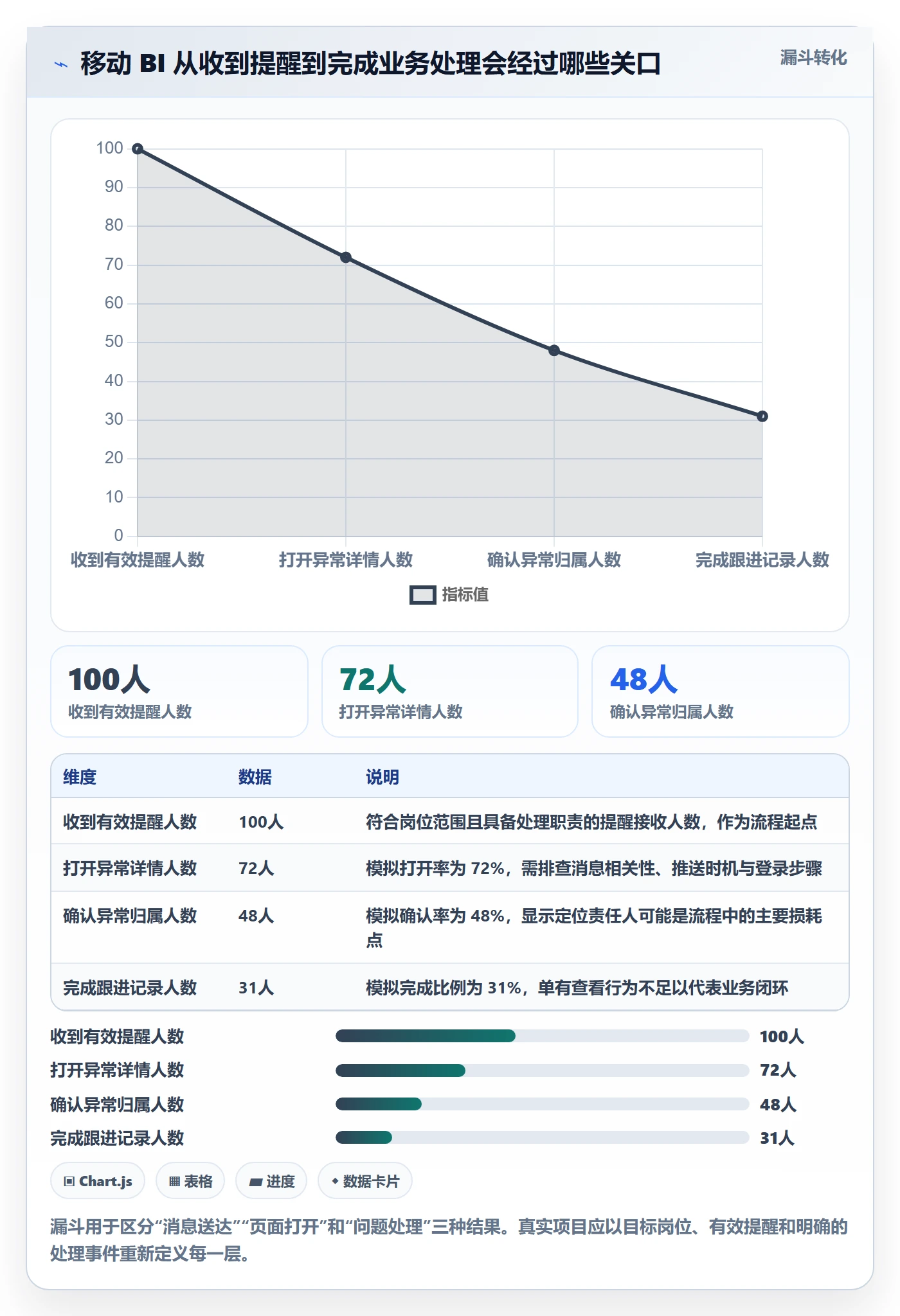900x1316 pixels.
Task: Click table cell 收到有效提醒人数
Action: pyautogui.click(x=130, y=822)
